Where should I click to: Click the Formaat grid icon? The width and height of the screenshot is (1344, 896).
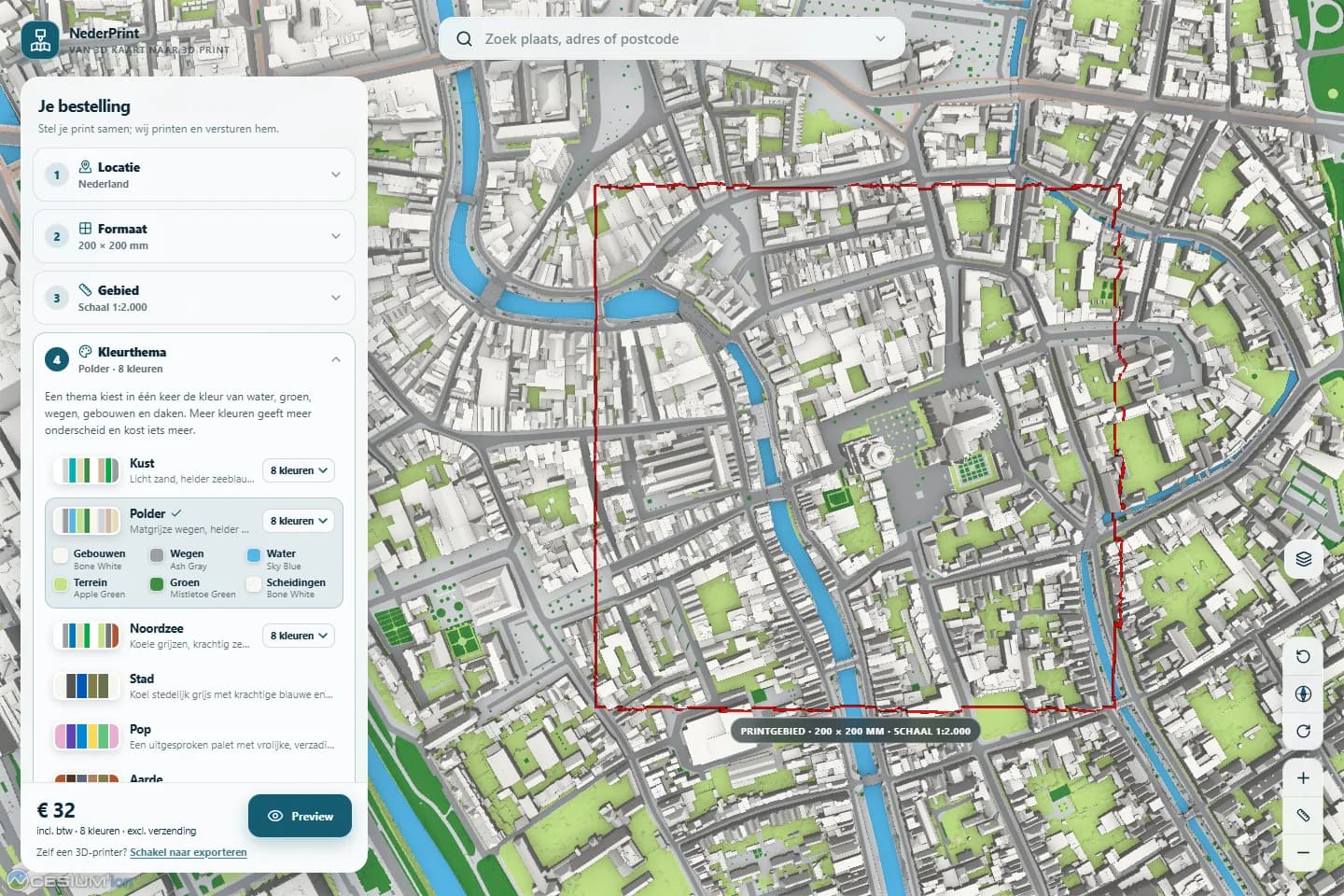(x=85, y=229)
